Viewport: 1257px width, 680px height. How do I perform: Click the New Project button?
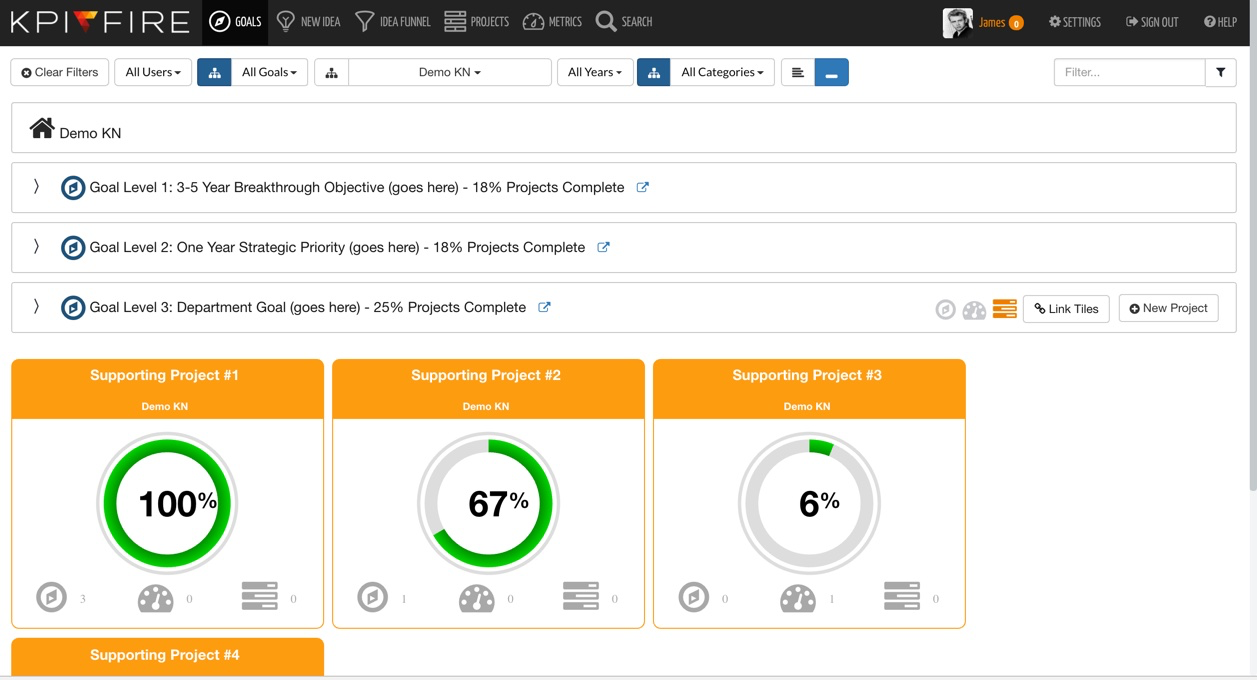1168,308
